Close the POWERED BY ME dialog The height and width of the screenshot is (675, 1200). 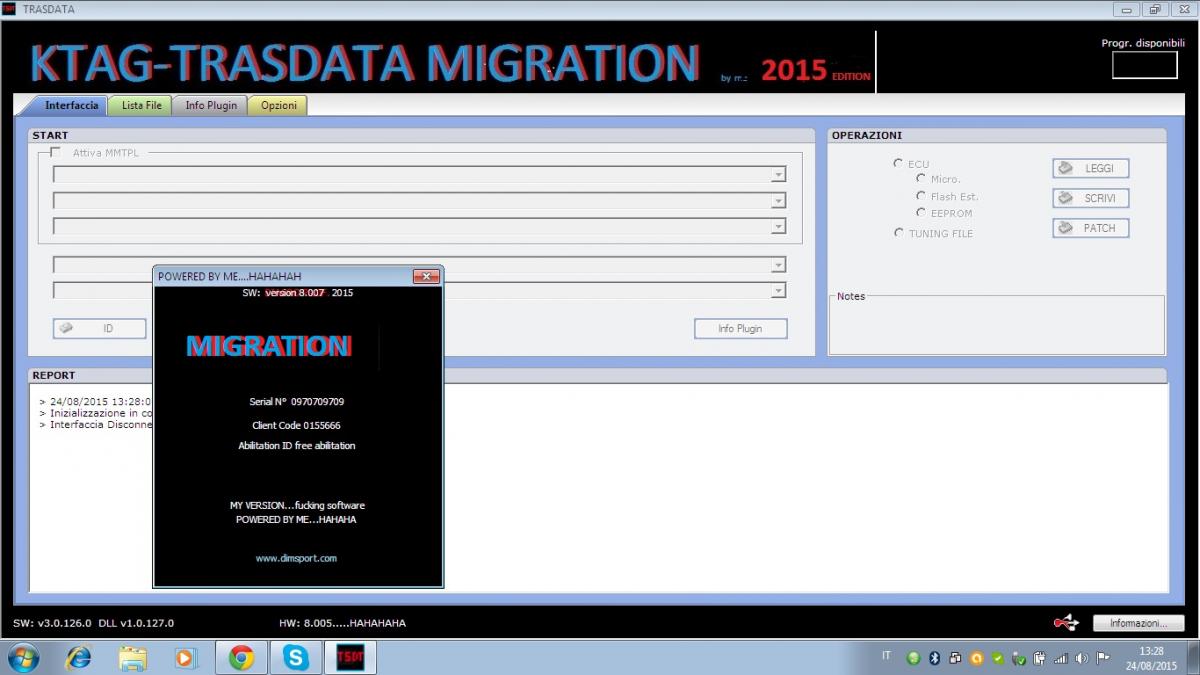tap(426, 276)
